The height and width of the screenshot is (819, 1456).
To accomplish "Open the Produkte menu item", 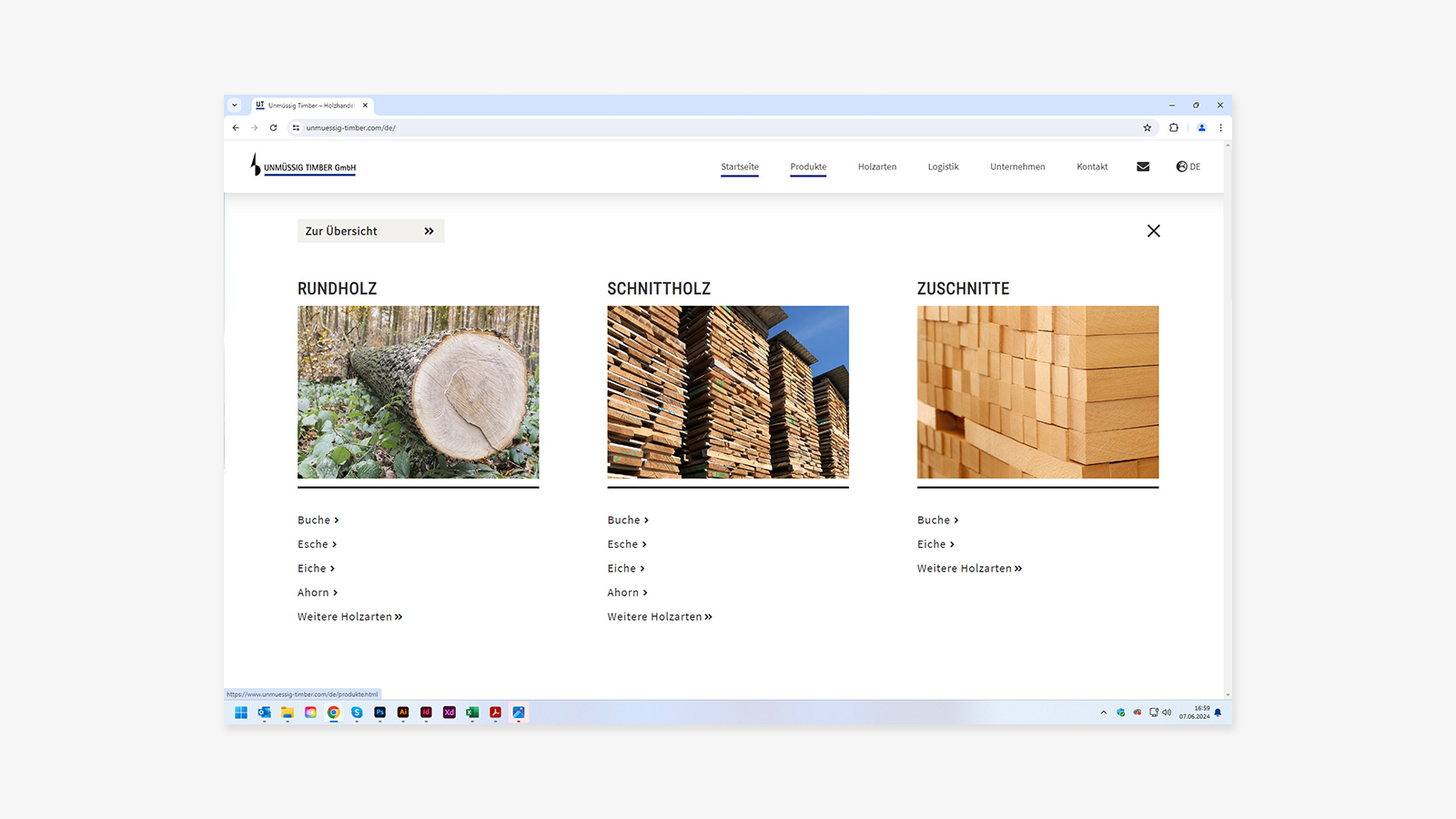I will [808, 167].
